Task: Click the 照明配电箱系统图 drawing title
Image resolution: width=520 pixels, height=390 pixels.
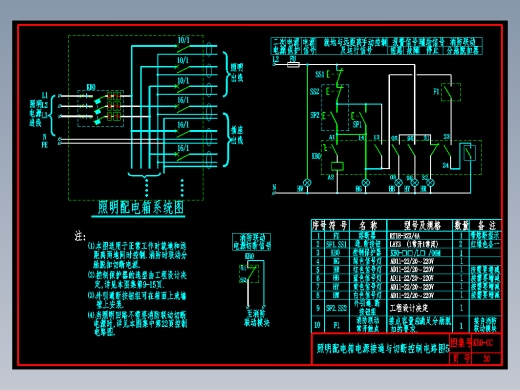Action: click(x=140, y=207)
